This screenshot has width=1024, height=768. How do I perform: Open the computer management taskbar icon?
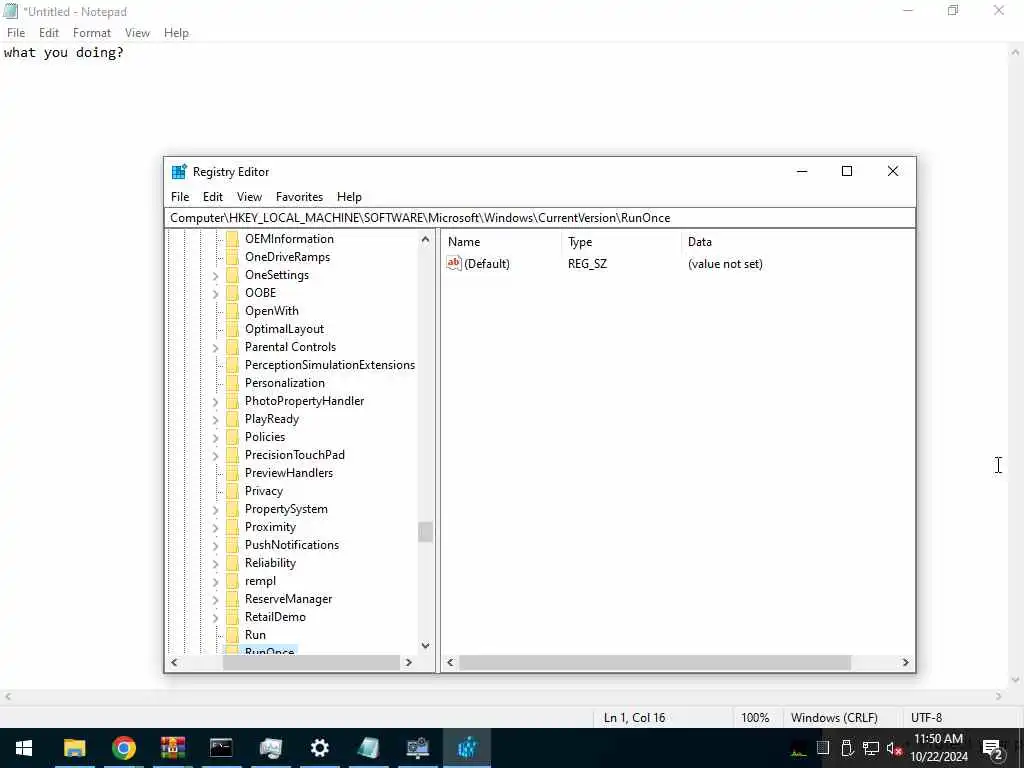(417, 748)
